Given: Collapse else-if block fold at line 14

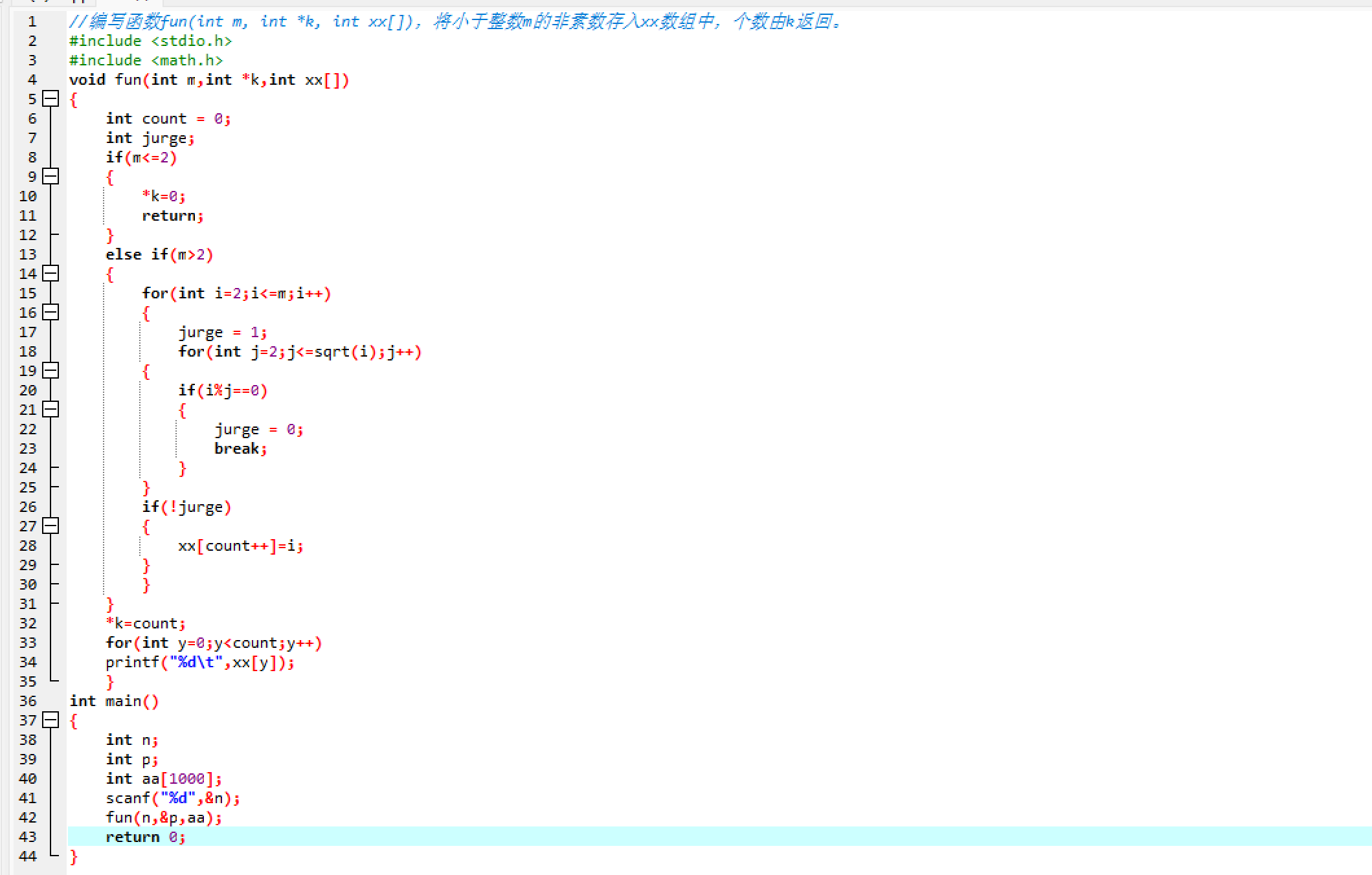Looking at the screenshot, I should point(51,273).
